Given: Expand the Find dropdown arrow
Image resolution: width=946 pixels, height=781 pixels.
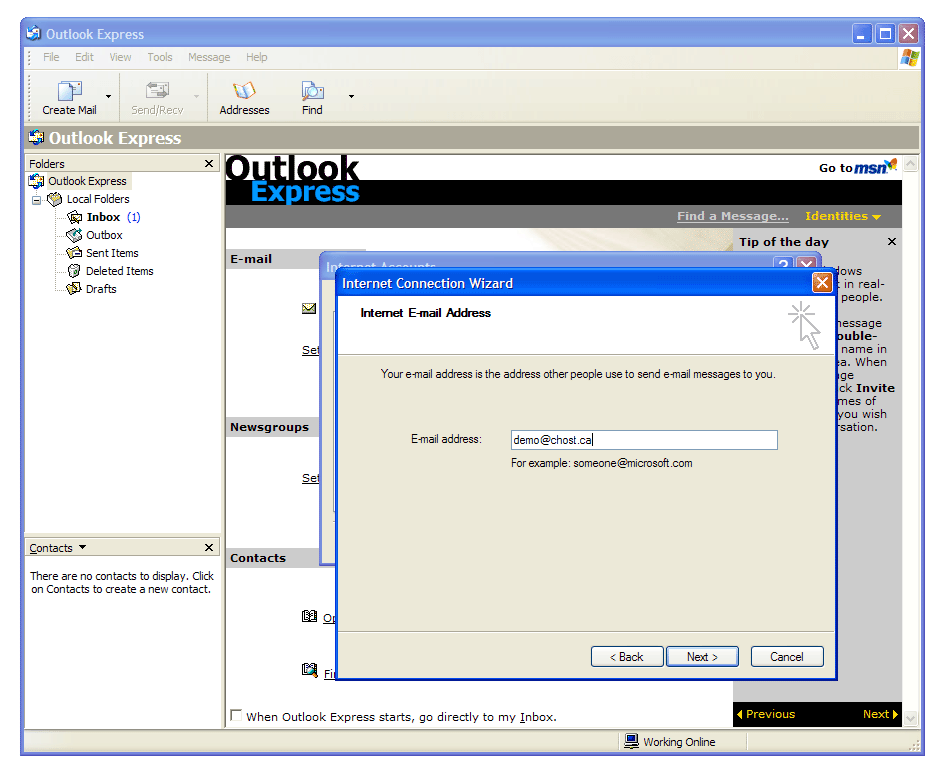Looking at the screenshot, I should [x=351, y=96].
